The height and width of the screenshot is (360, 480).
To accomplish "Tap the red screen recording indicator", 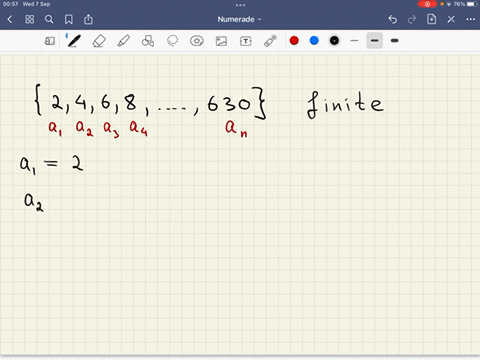I will 427,4.
